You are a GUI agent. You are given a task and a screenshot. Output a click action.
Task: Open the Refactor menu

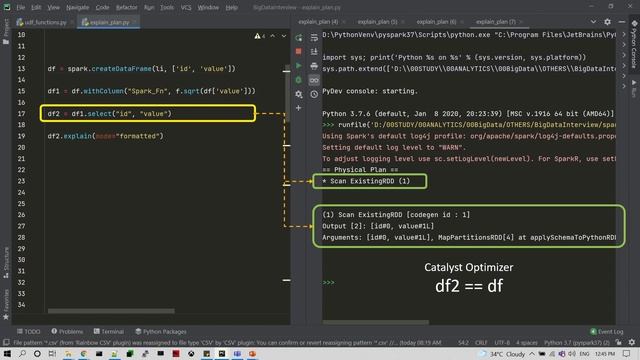point(127,7)
